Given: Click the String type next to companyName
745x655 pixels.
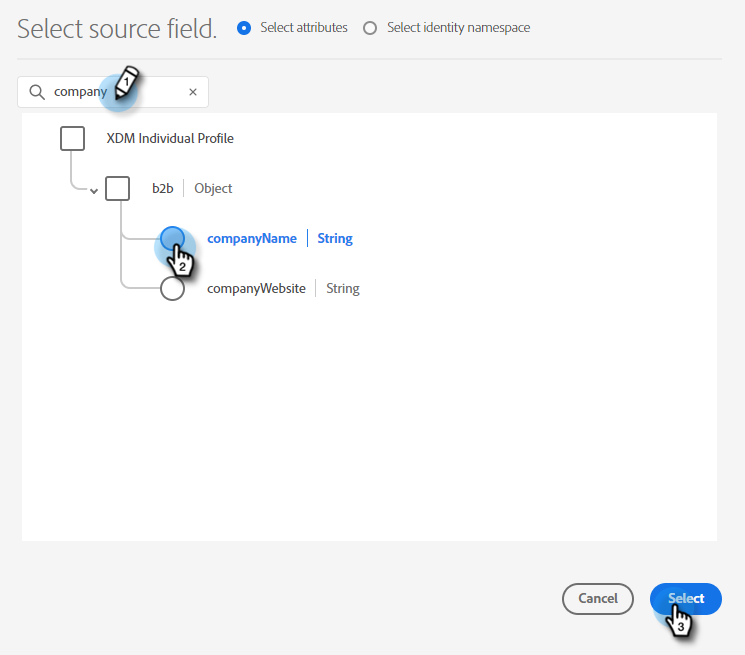Looking at the screenshot, I should [x=335, y=238].
